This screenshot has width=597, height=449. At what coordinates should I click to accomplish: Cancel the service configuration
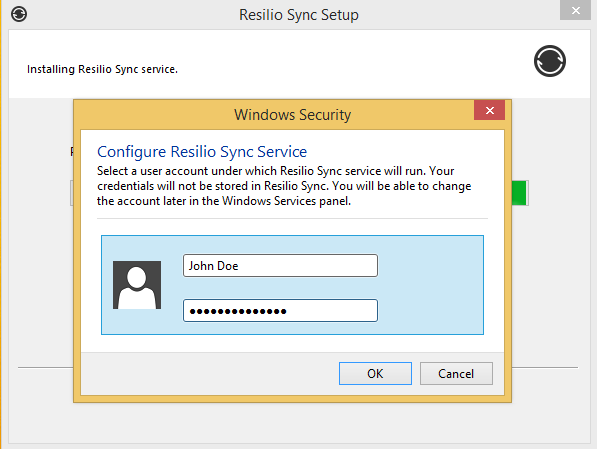pos(456,374)
